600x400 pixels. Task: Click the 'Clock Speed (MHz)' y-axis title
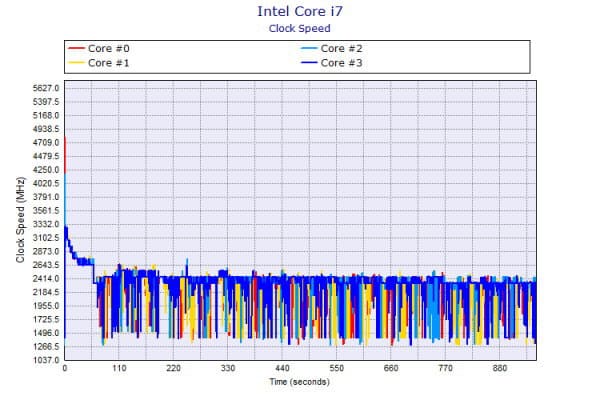[x=20, y=220]
